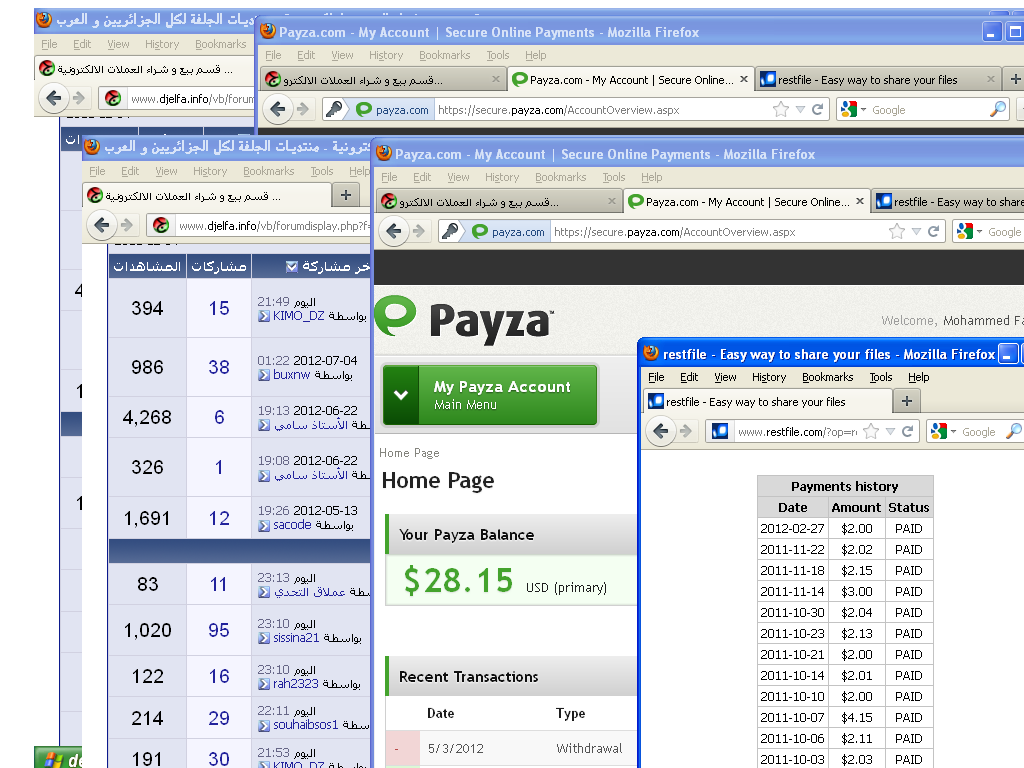
Task: Open the File menu in the restfile window
Action: (x=656, y=377)
